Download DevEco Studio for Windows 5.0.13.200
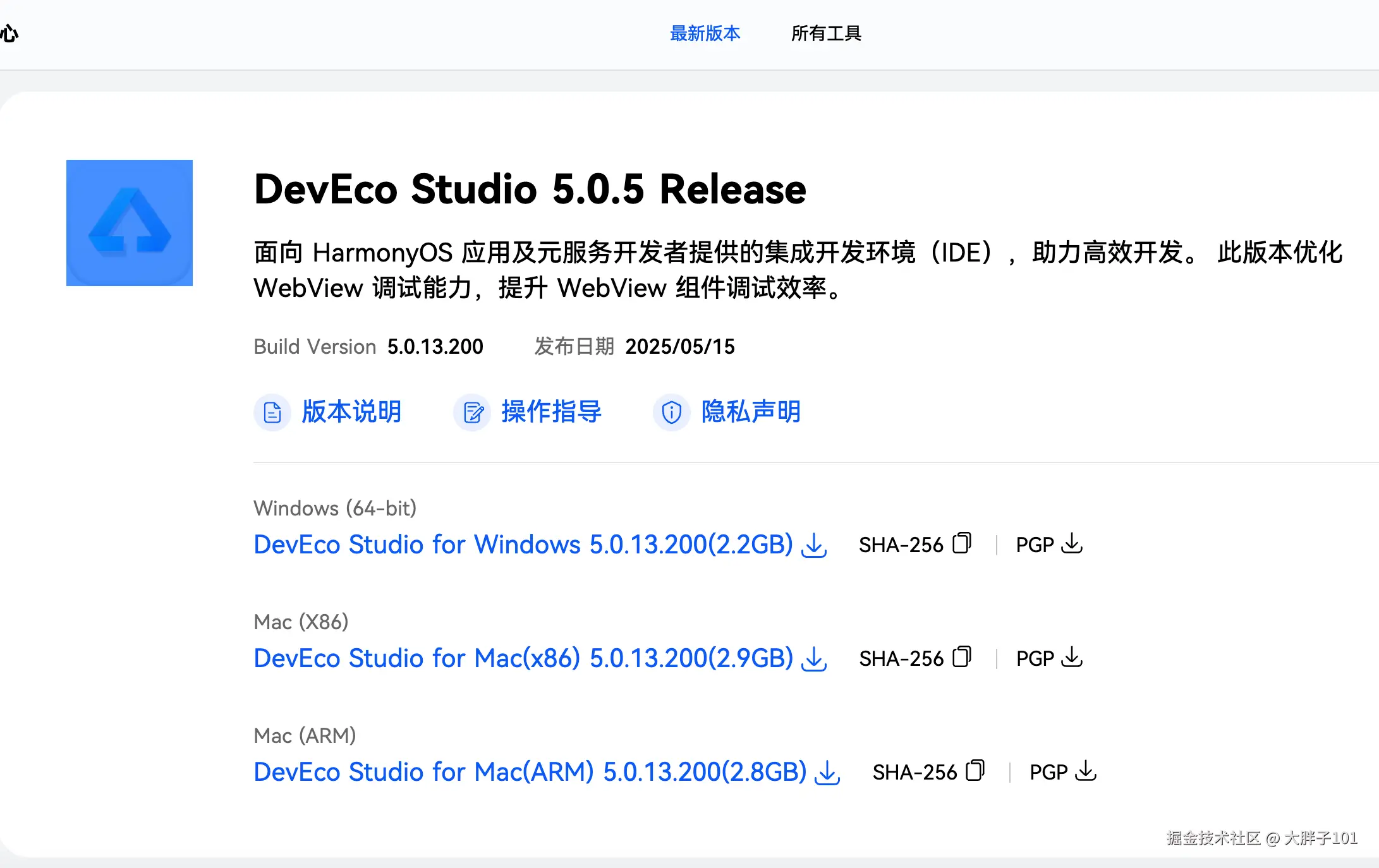This screenshot has width=1379, height=868. click(523, 545)
